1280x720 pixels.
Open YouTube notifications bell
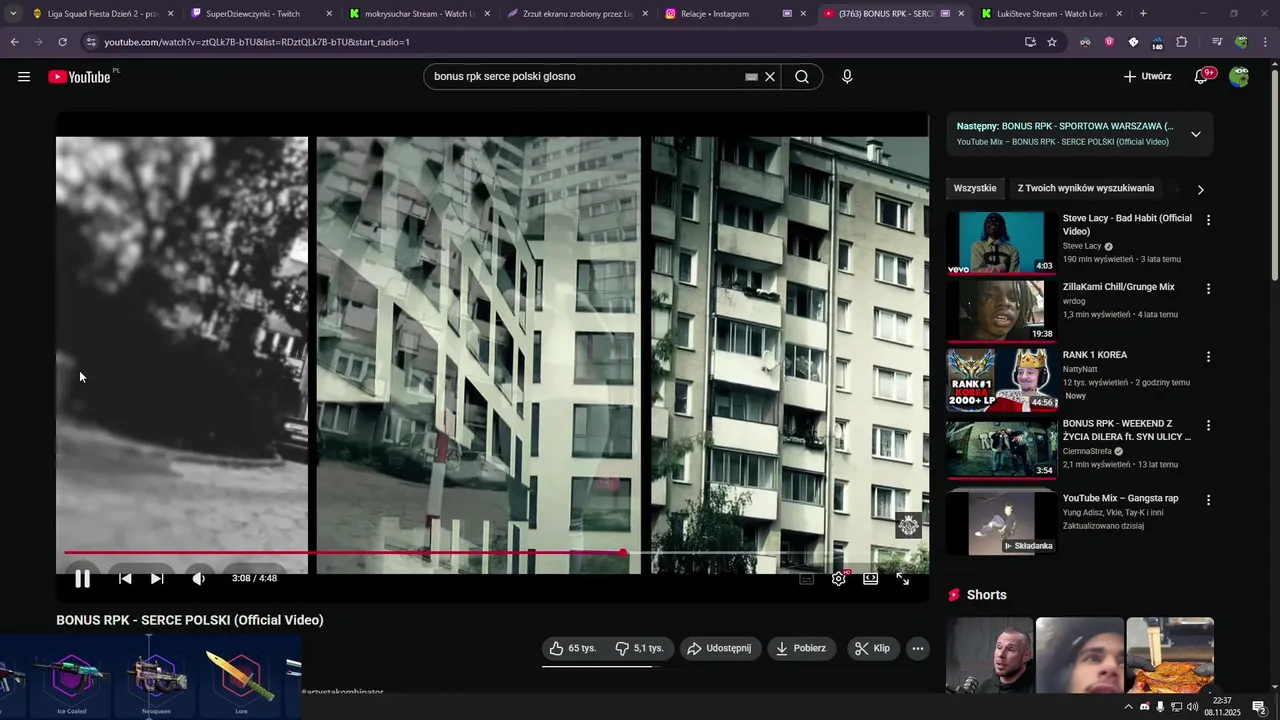1202,76
